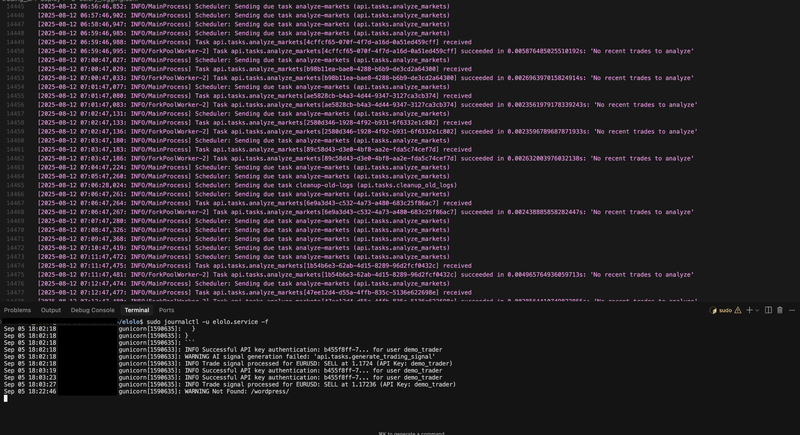The width and height of the screenshot is (800, 435).
Task: Click the sudo terminal shell icon
Action: coord(714,310)
